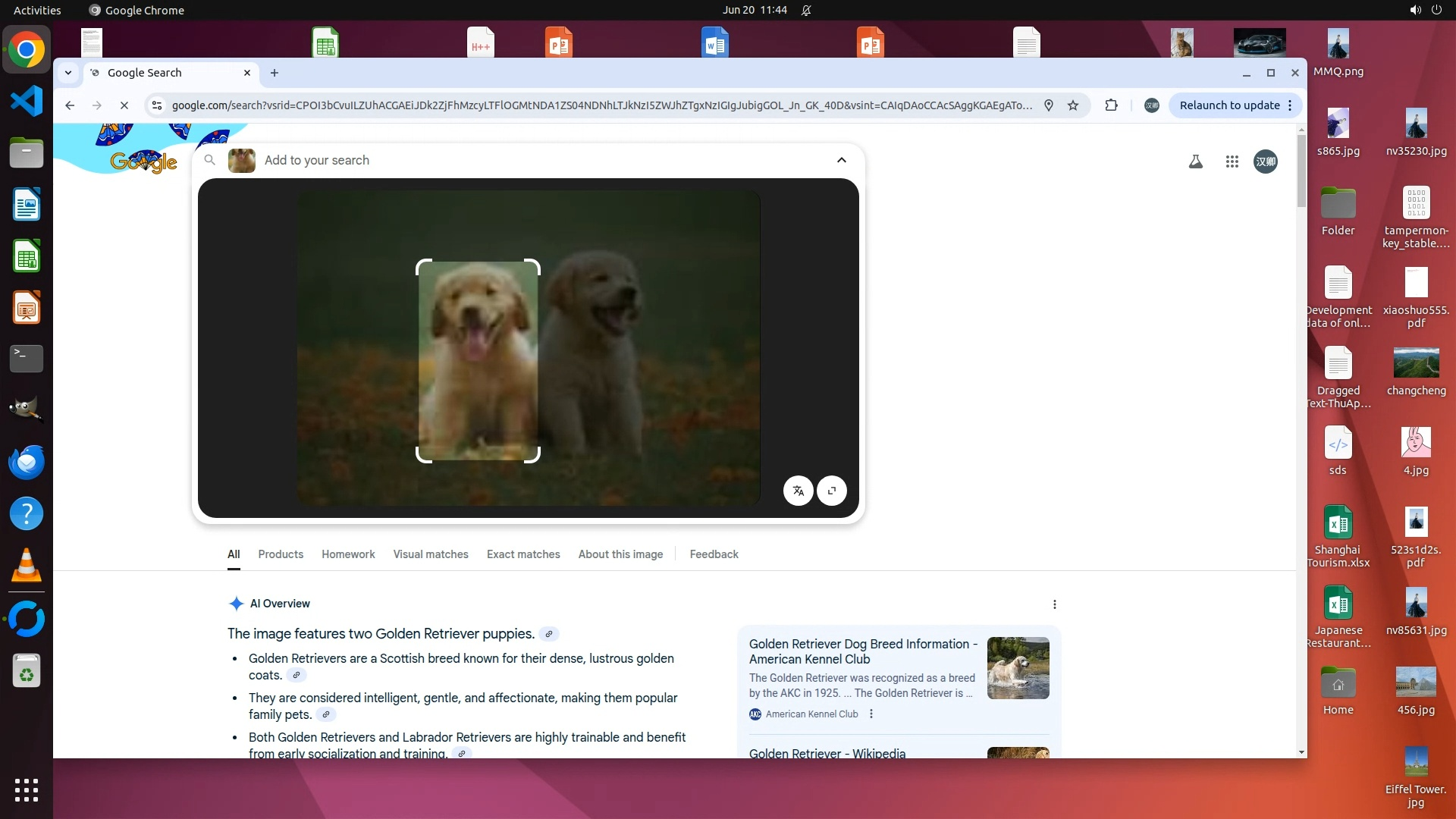Switch to the Exact matches tab
The width and height of the screenshot is (1456, 819).
pyautogui.click(x=522, y=554)
